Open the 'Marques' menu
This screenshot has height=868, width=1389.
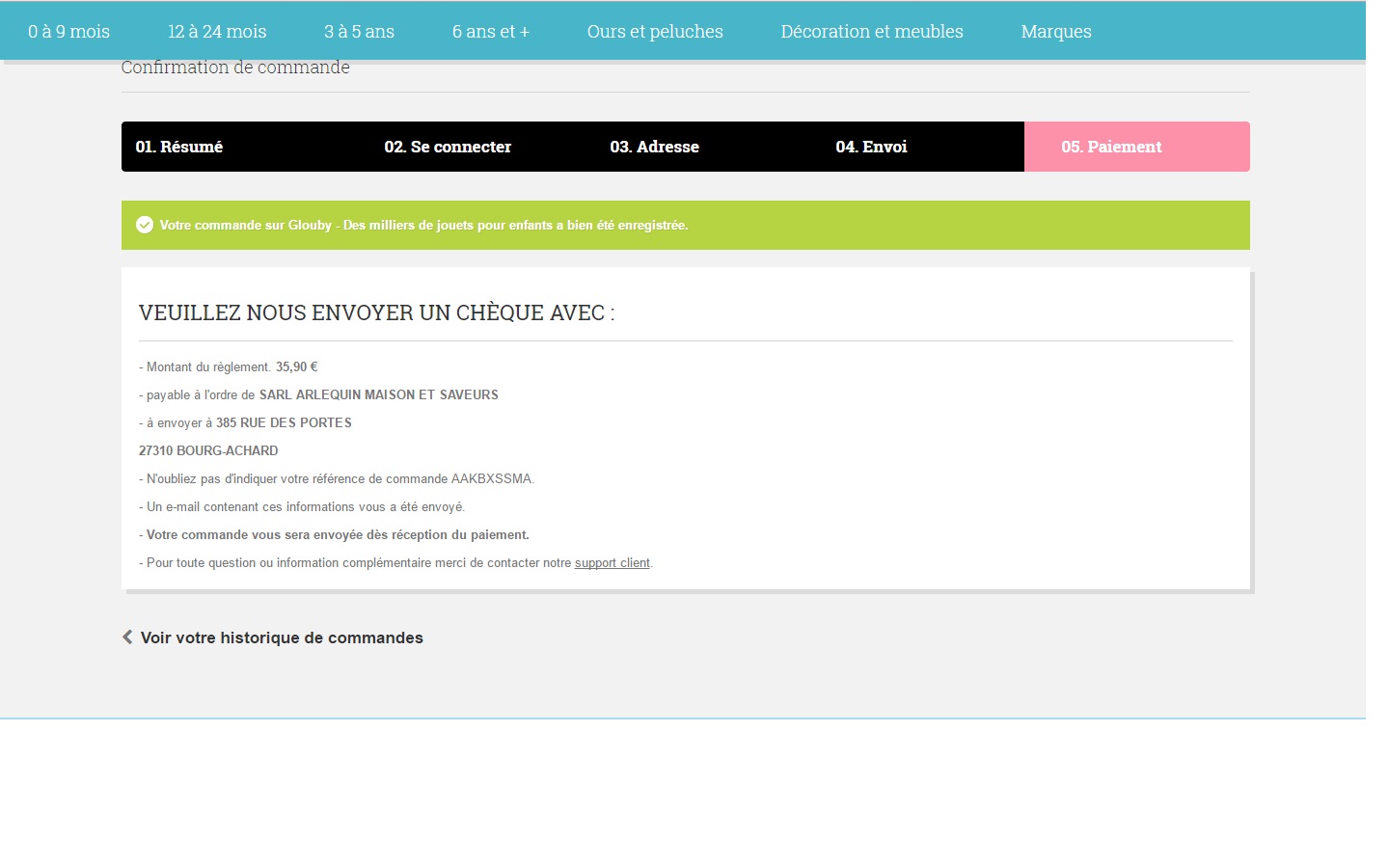point(1056,31)
